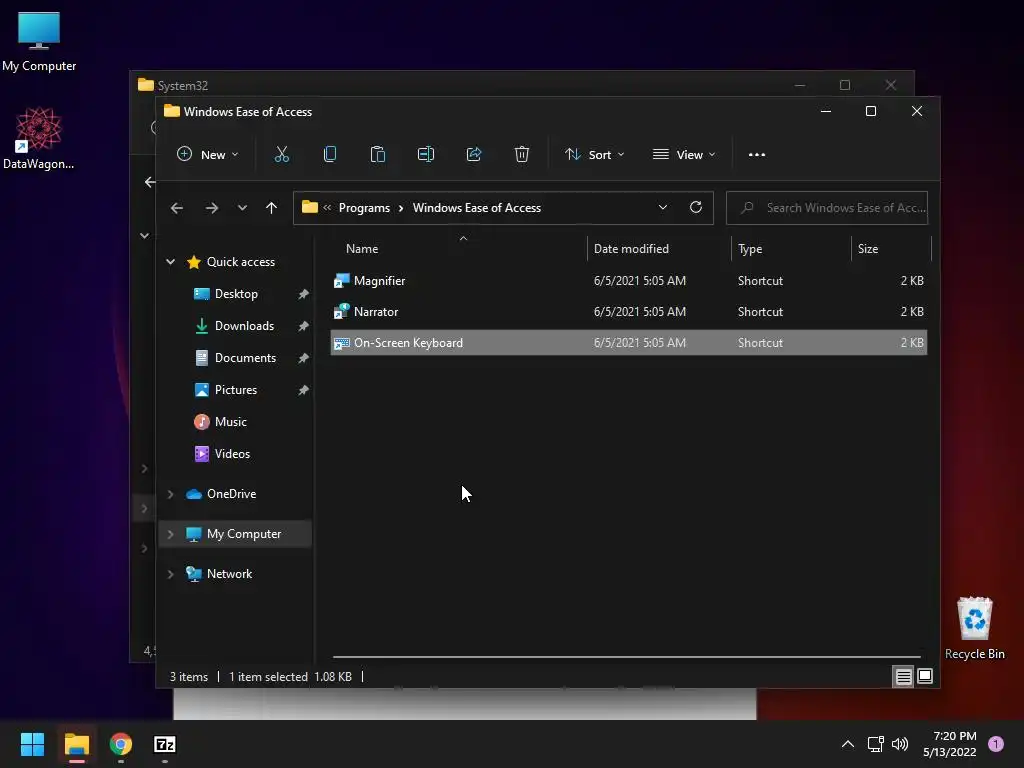Open 7-Zip from the taskbar

point(165,744)
